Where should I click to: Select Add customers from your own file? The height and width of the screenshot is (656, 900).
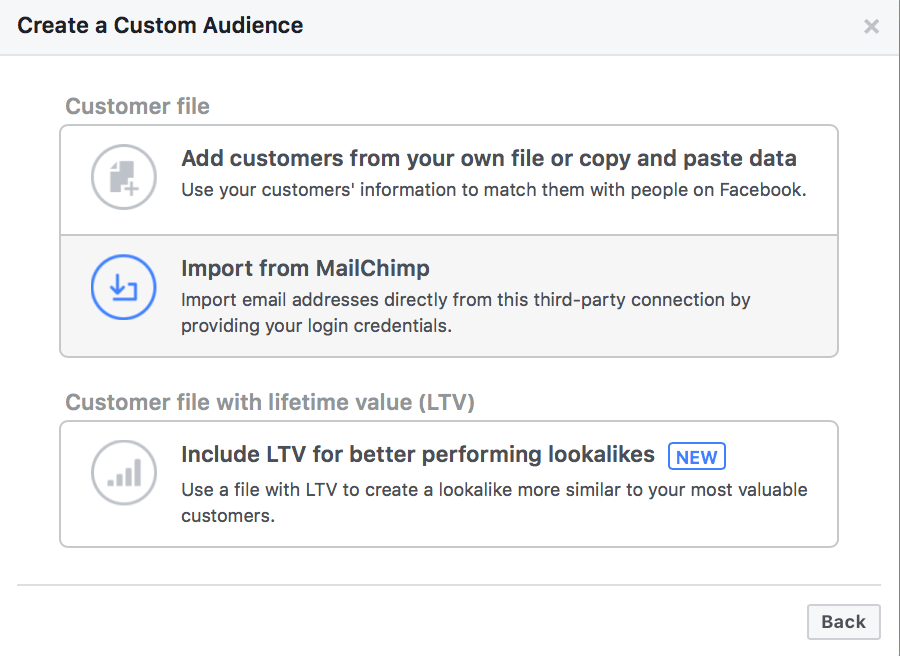tap(488, 158)
